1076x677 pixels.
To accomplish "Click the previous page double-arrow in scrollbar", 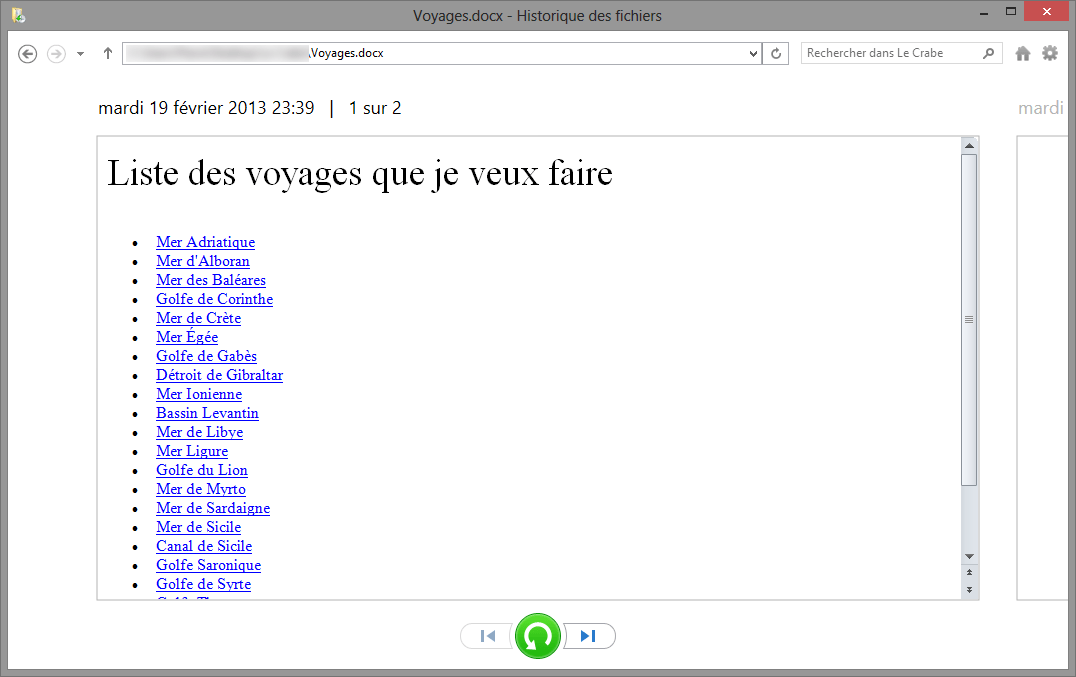I will [969, 573].
